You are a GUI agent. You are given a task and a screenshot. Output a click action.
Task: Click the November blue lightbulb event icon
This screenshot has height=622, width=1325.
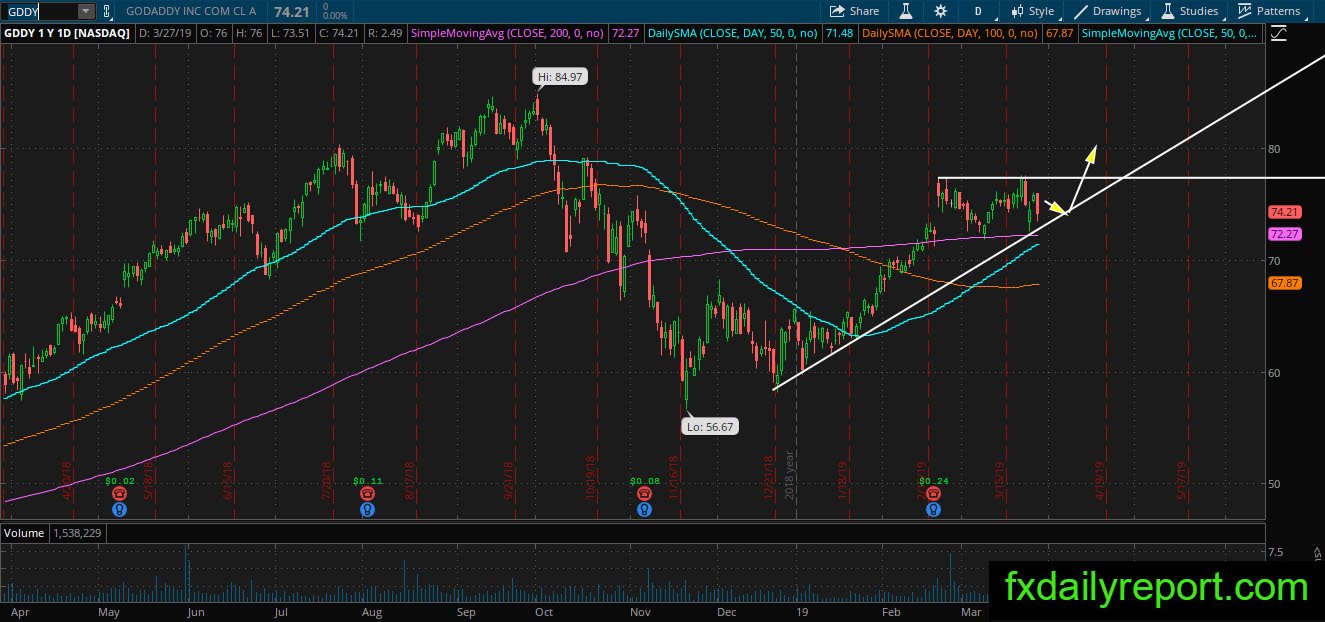pyautogui.click(x=644, y=509)
